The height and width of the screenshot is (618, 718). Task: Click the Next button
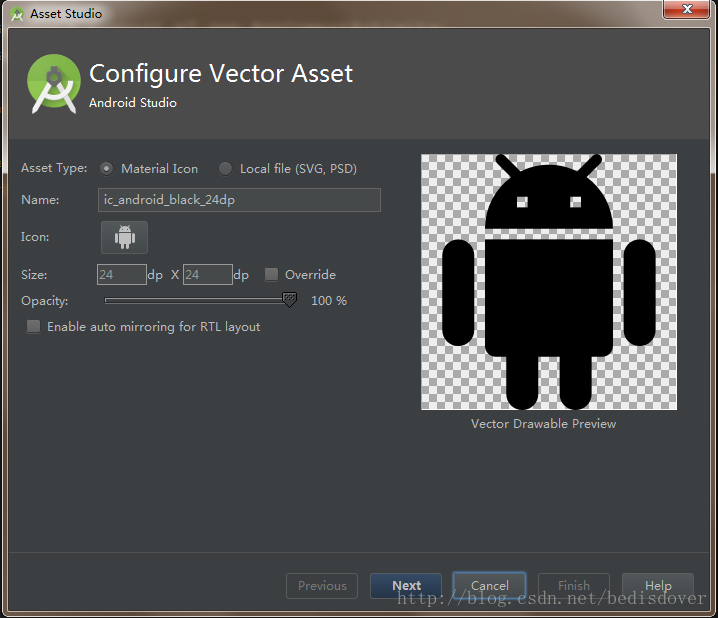coord(406,585)
